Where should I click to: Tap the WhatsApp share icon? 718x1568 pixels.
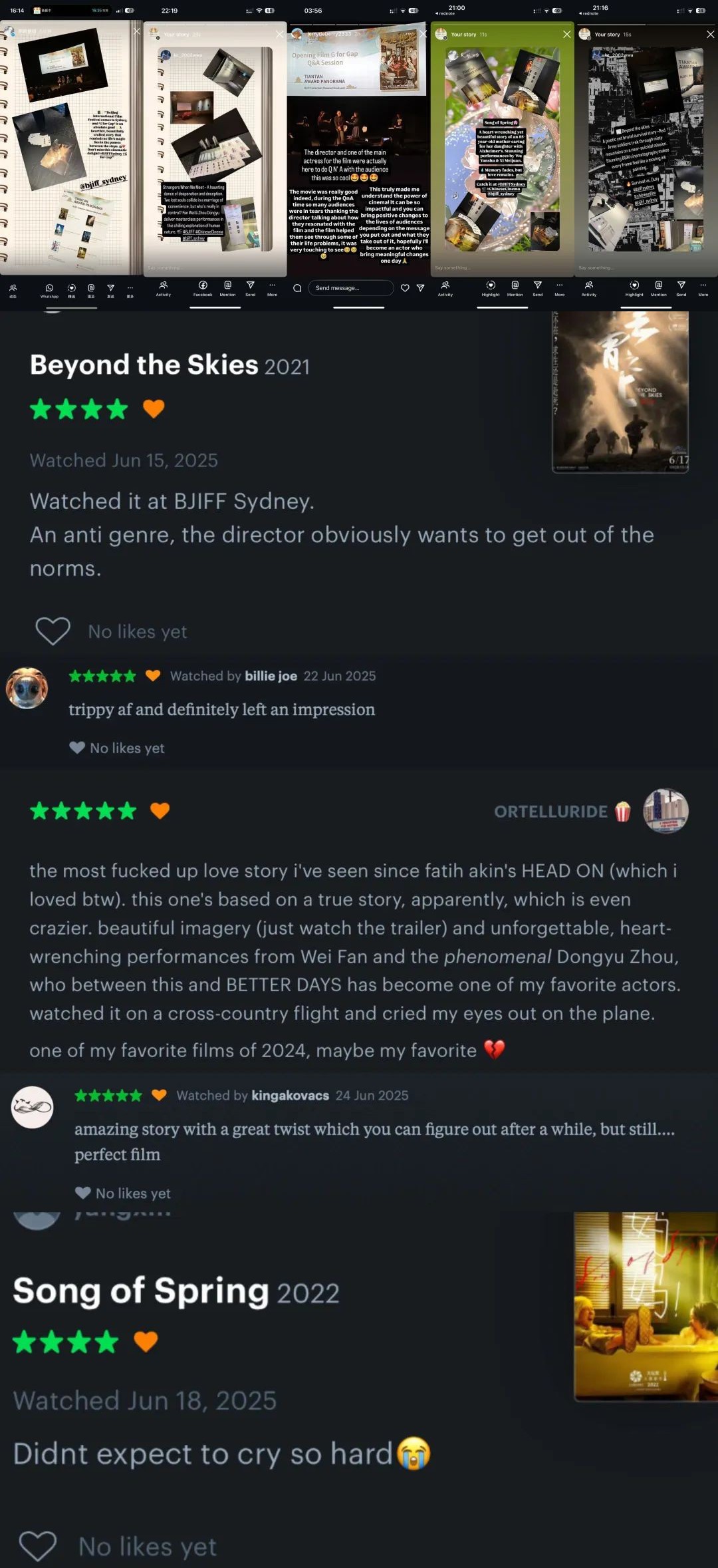[x=49, y=288]
